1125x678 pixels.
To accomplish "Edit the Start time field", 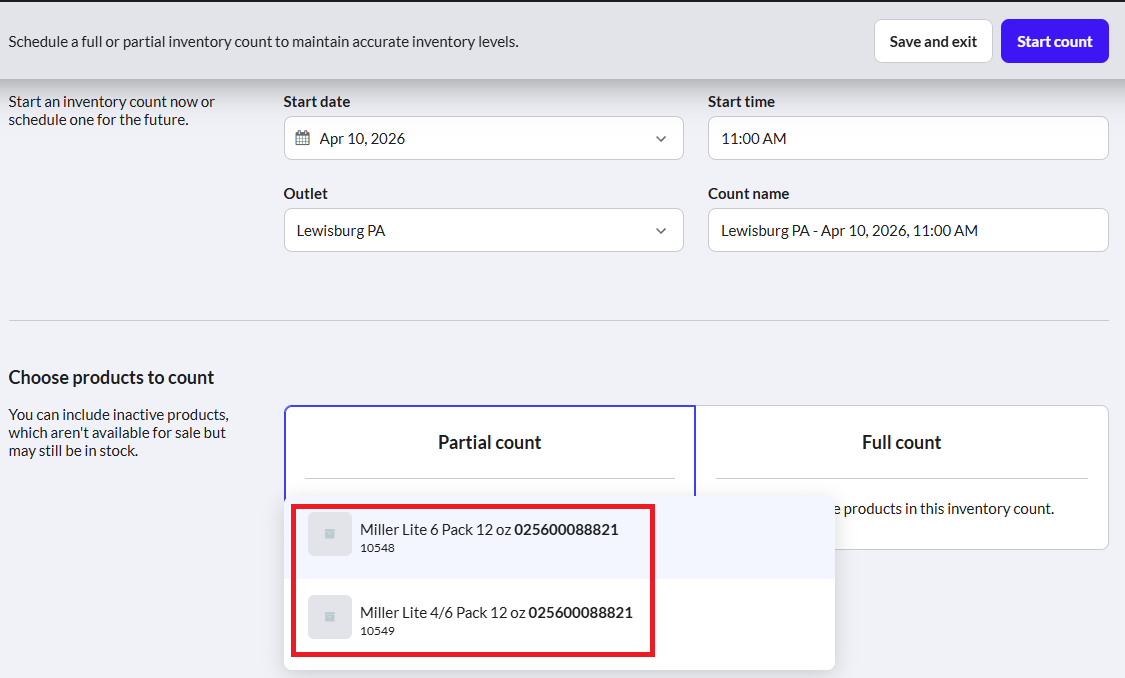I will (x=908, y=138).
